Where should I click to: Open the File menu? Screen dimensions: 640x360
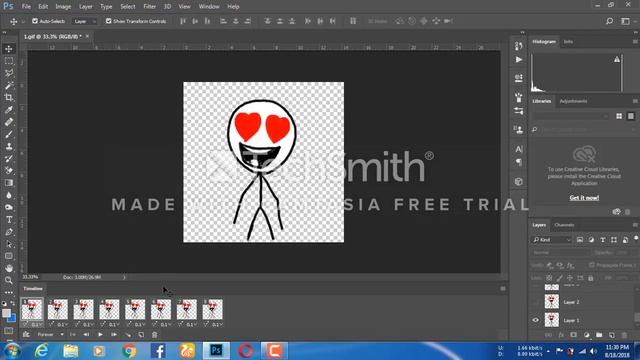(26, 7)
